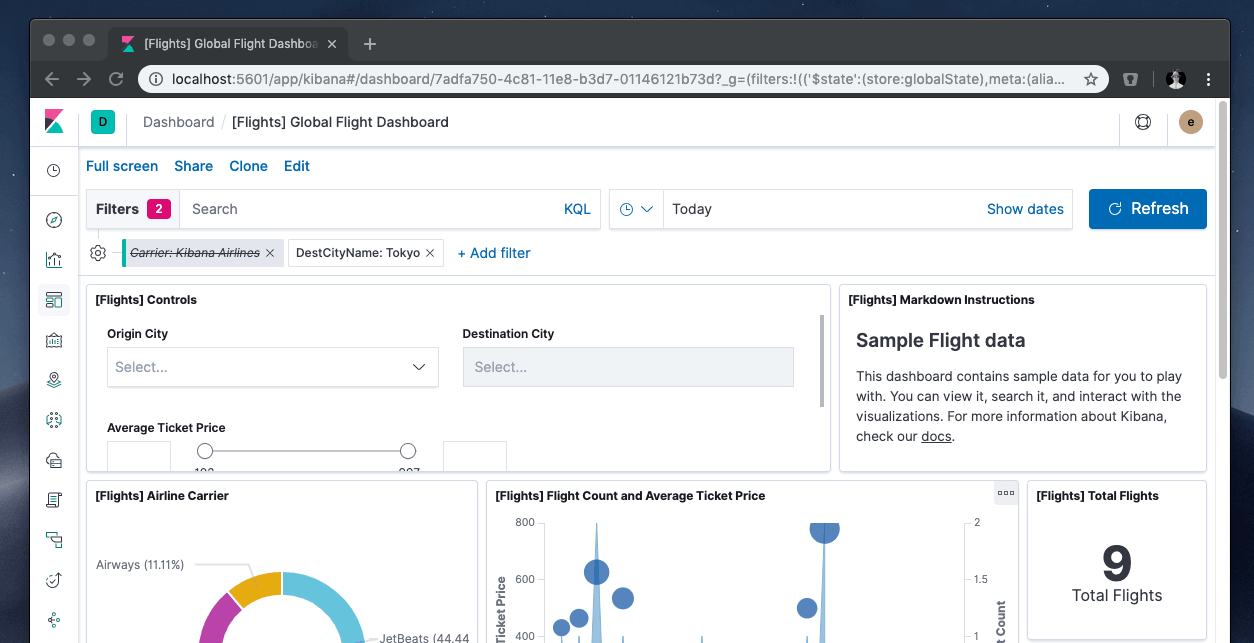Switch query language via KQL

(x=577, y=209)
